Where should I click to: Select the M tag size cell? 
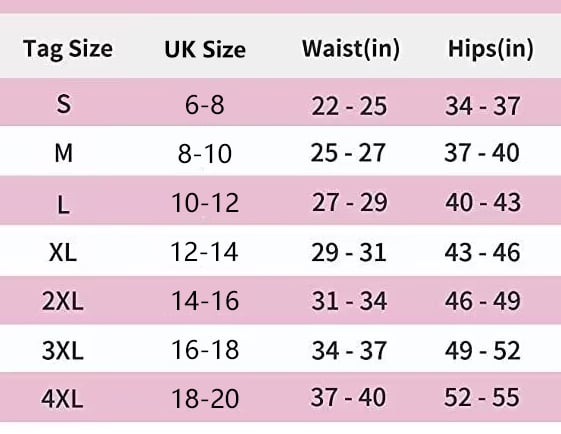pyautogui.click(x=64, y=153)
